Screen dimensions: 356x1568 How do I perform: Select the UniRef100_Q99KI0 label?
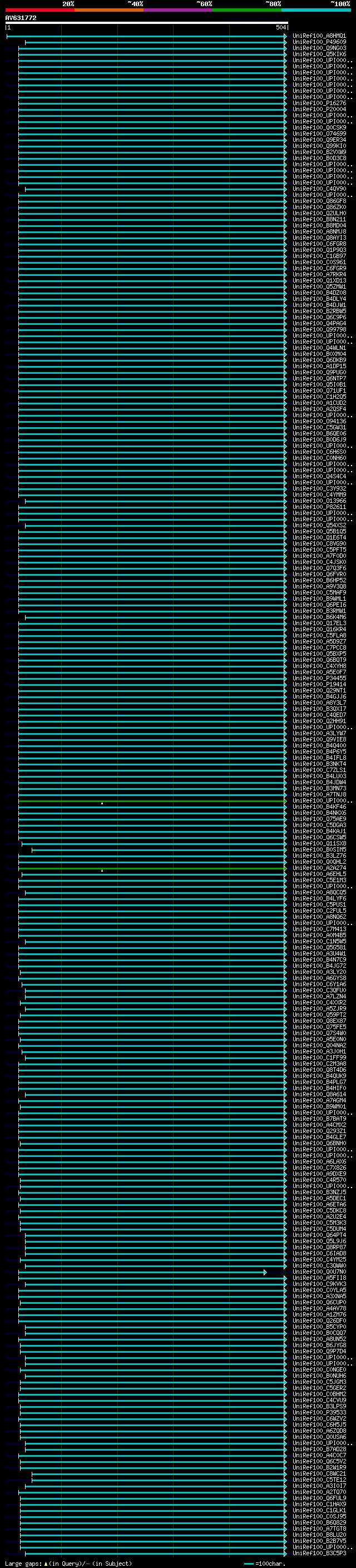(319, 146)
